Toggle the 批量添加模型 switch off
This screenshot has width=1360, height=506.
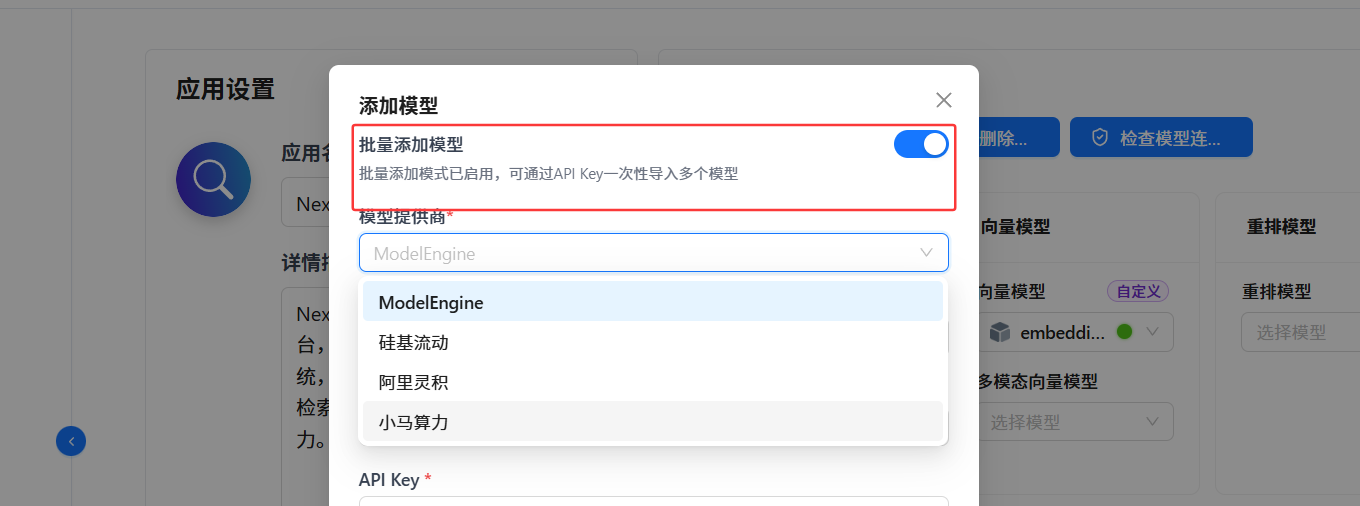[921, 144]
